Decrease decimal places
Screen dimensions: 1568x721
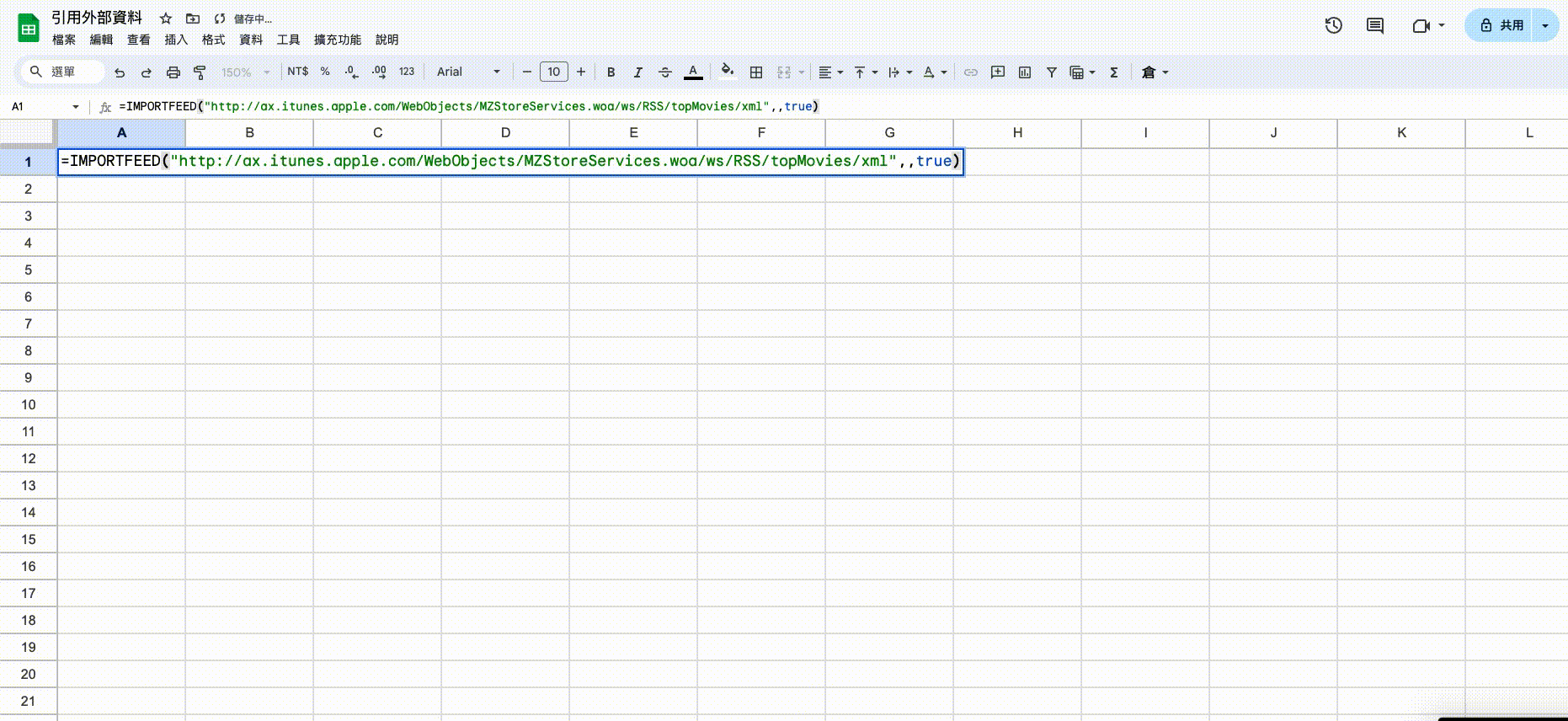click(352, 72)
